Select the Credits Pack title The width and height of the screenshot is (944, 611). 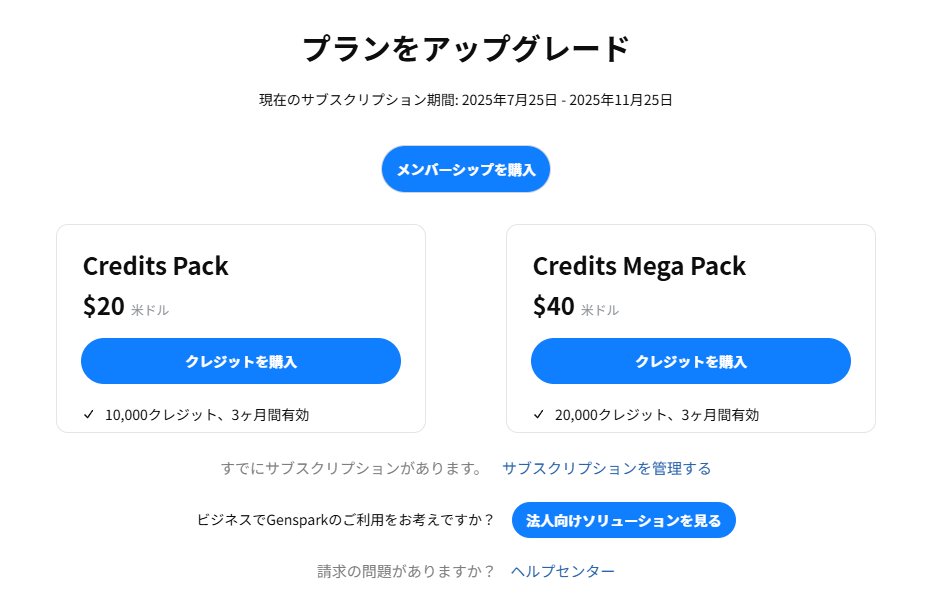pos(156,266)
